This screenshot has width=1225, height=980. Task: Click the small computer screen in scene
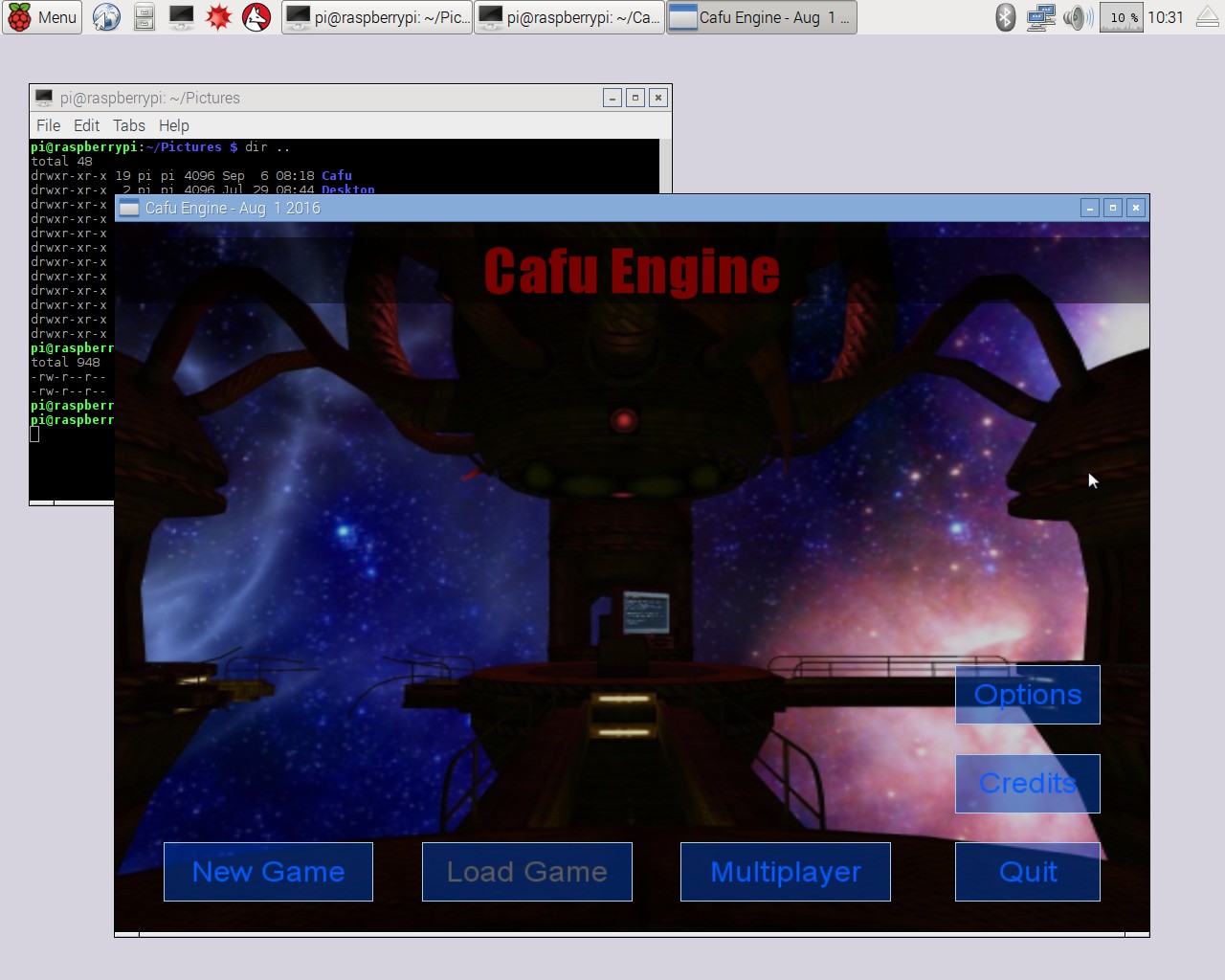[645, 612]
